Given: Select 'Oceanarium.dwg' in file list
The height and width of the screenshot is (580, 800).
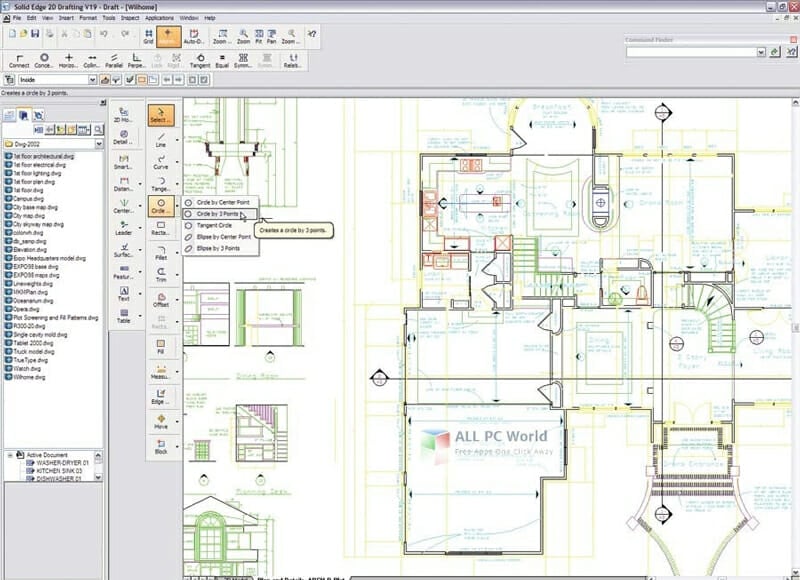Looking at the screenshot, I should [29, 300].
